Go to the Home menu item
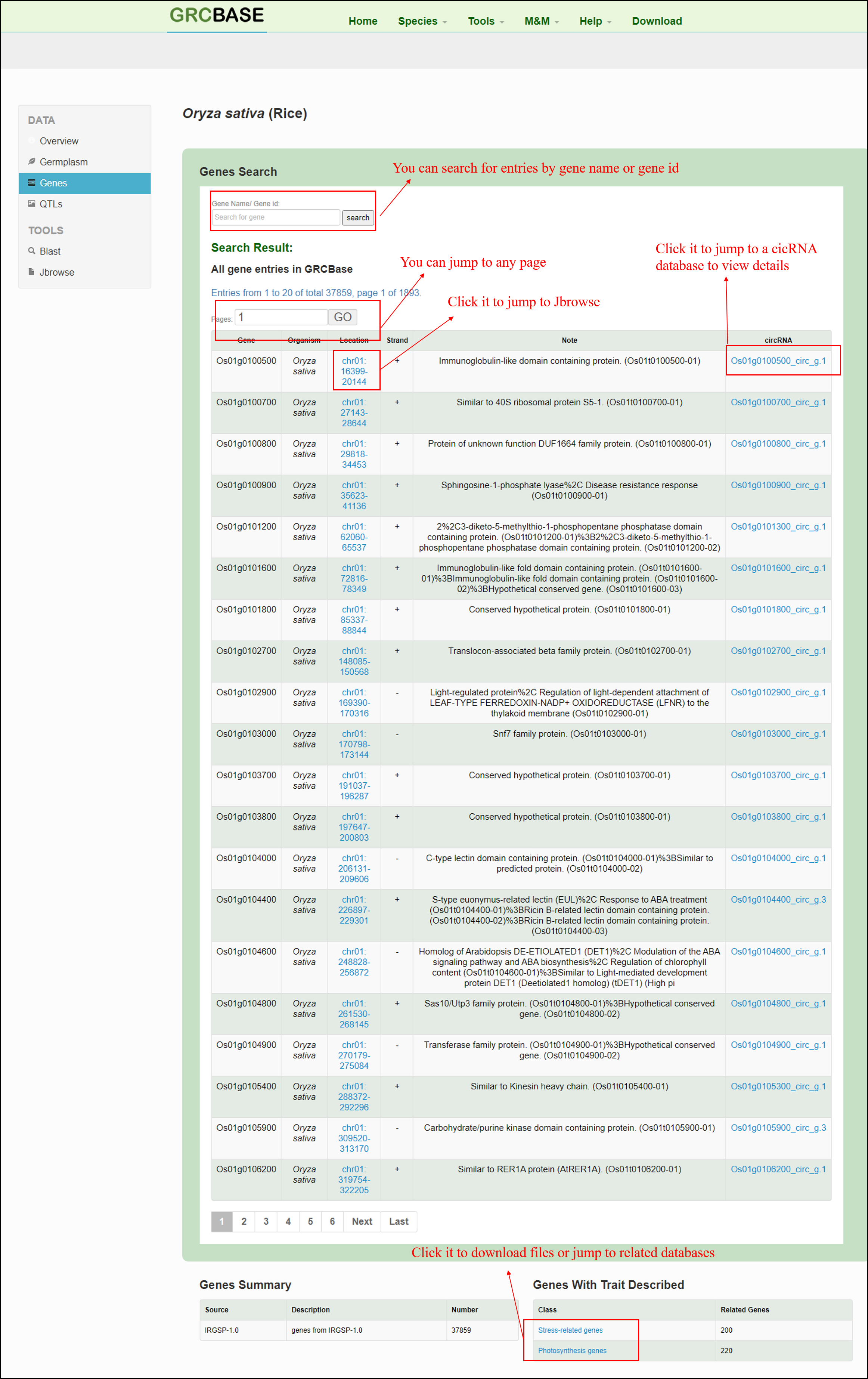This screenshot has width=868, height=1379. pyautogui.click(x=362, y=21)
